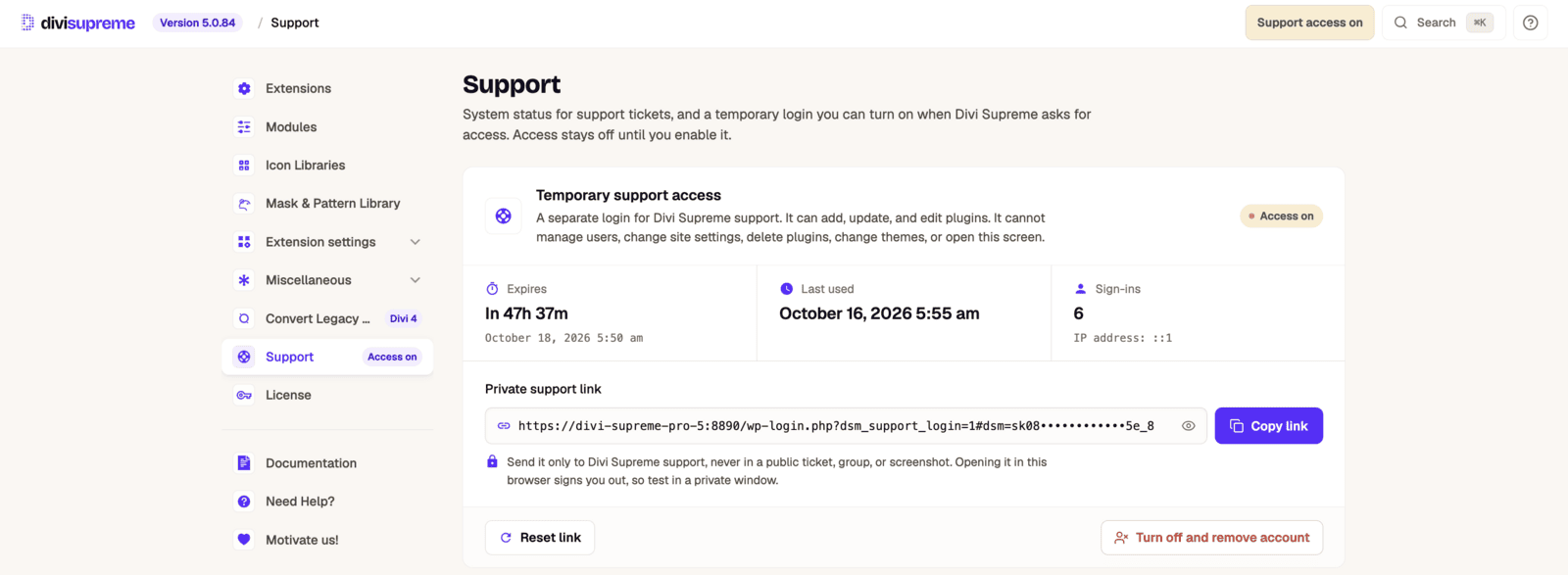
Task: Open the Need Help? link
Action: [327, 502]
